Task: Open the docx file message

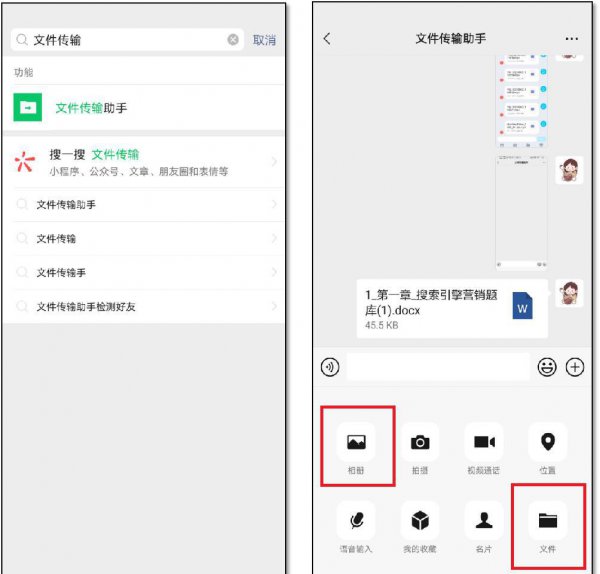Action: click(x=451, y=308)
